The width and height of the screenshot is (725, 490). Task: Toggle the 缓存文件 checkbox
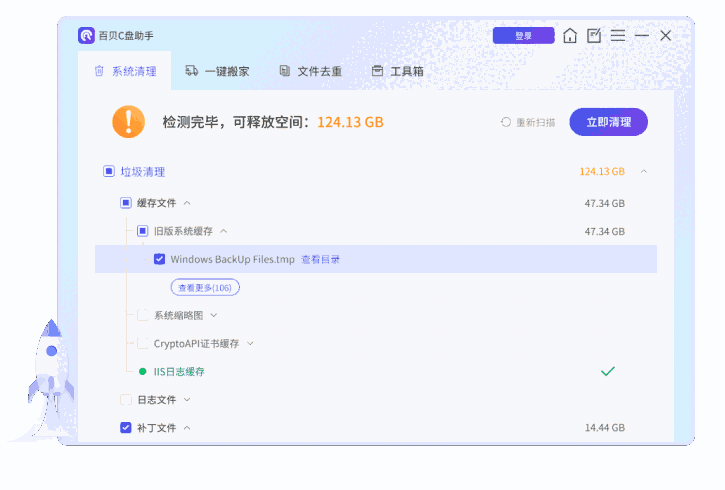tap(125, 203)
